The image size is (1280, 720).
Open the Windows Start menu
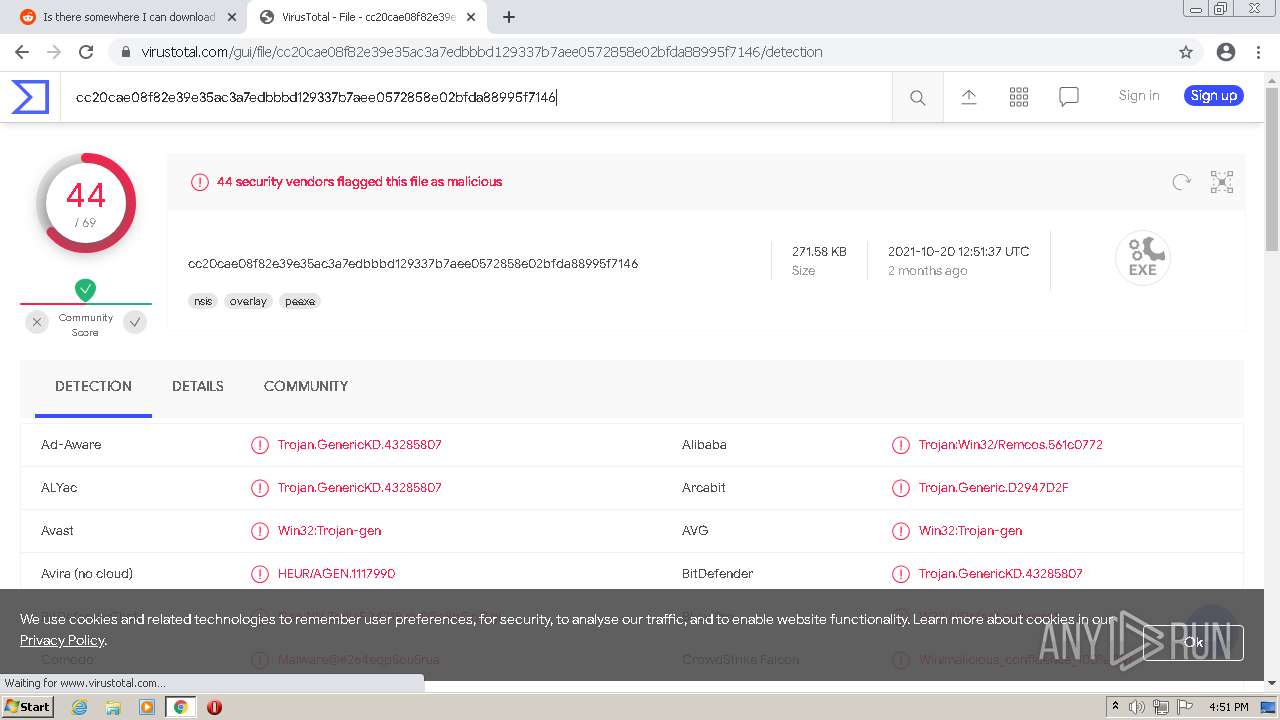pyautogui.click(x=28, y=706)
